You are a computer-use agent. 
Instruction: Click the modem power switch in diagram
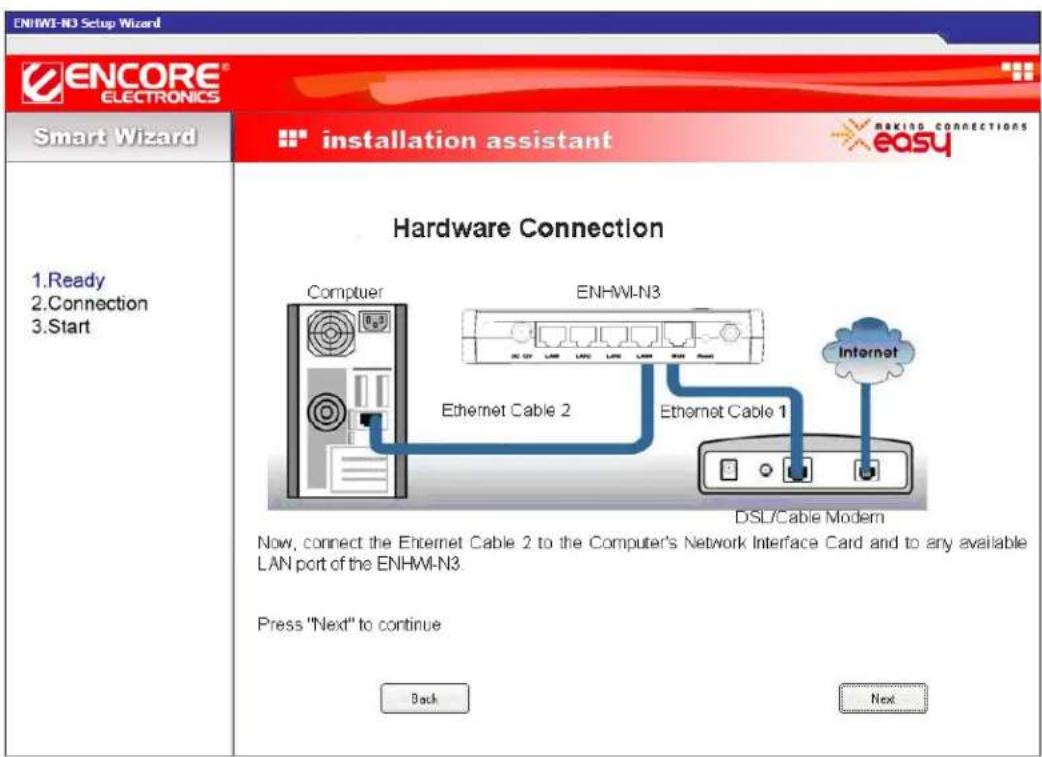point(729,470)
